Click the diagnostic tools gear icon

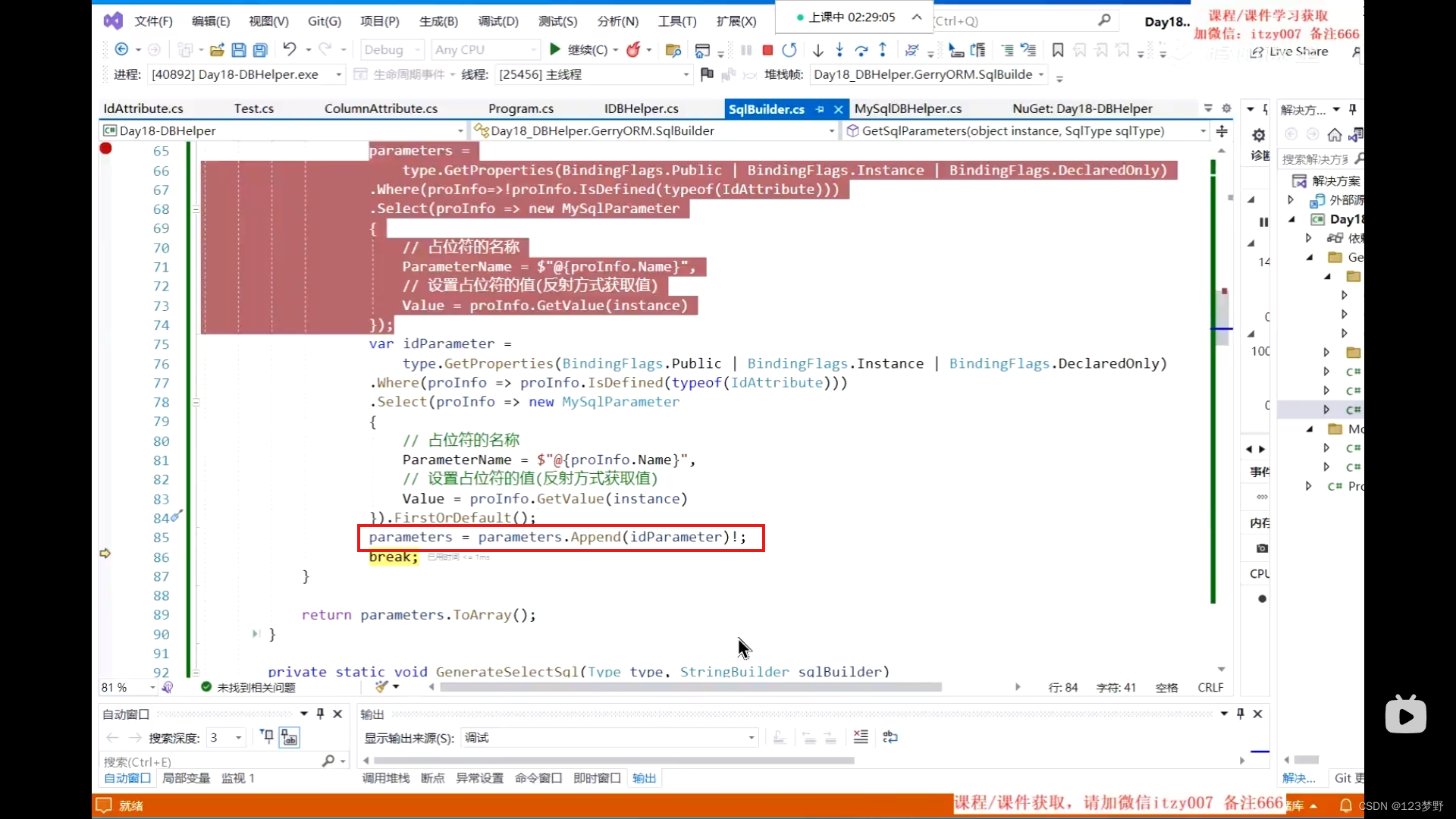point(1259,135)
